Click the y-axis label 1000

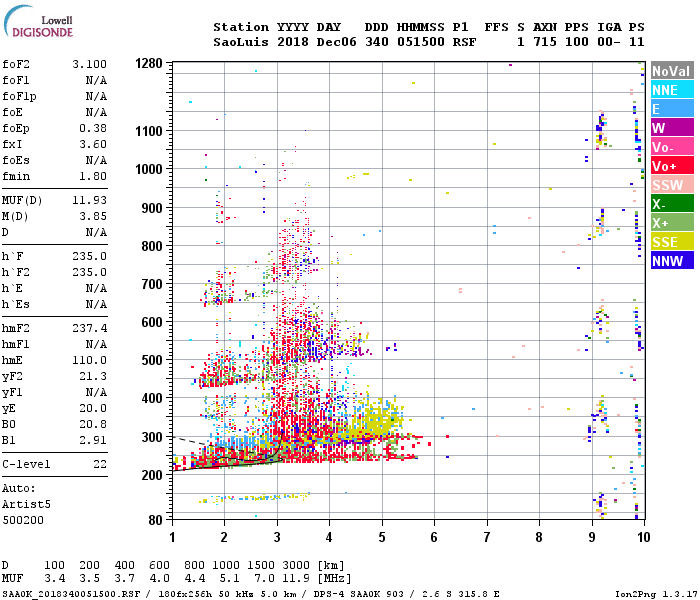point(149,169)
